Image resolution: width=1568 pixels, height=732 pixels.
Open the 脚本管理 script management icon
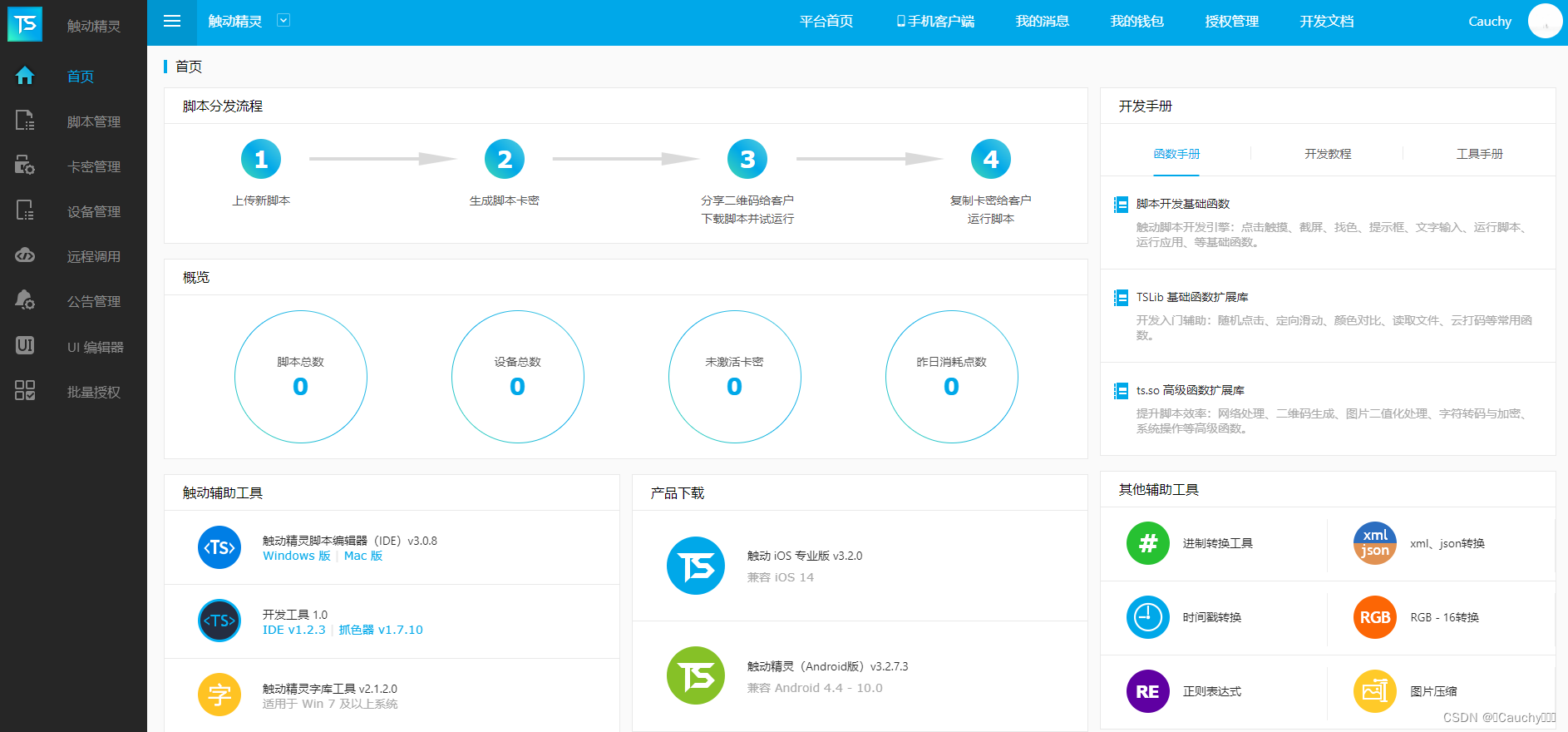pos(25,121)
